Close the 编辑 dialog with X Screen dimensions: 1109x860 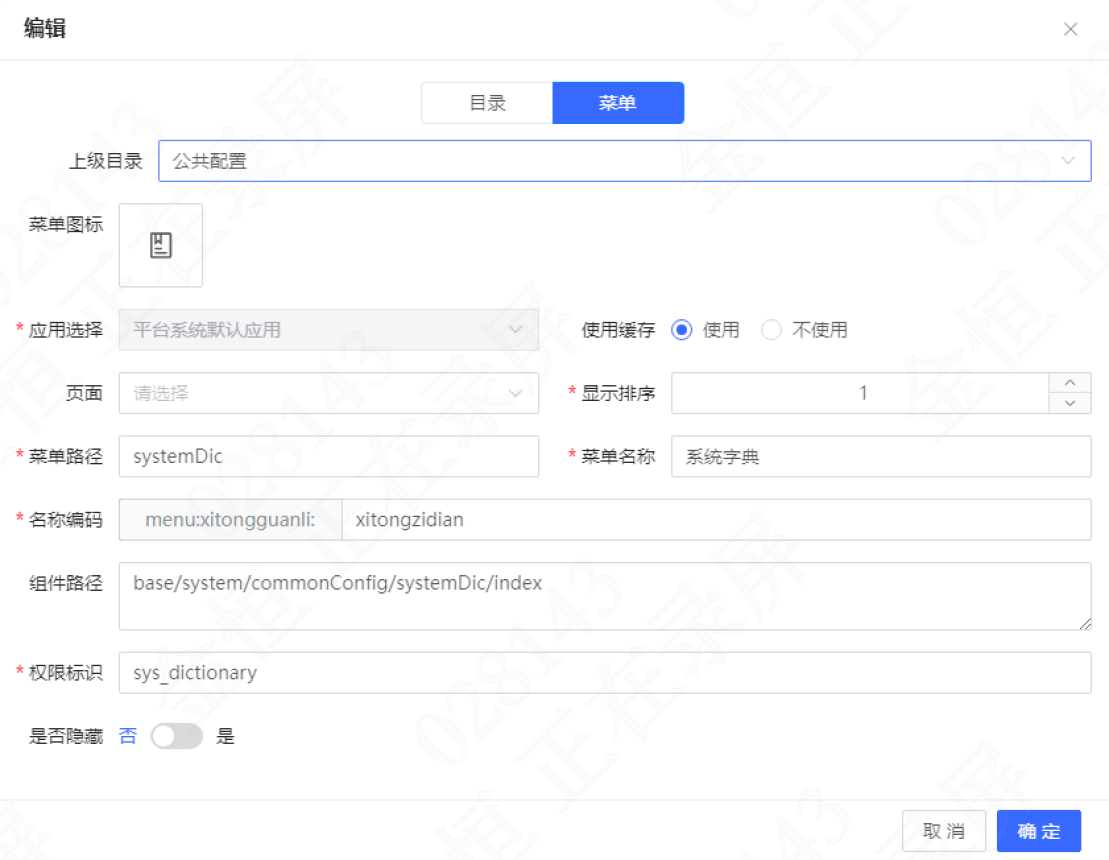[x=1070, y=29]
